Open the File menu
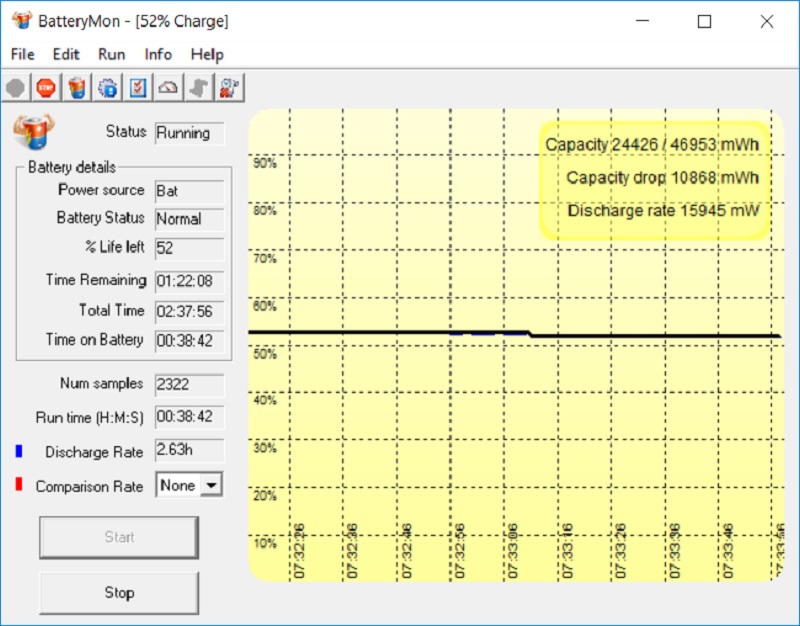The width and height of the screenshot is (800, 626). pyautogui.click(x=22, y=54)
